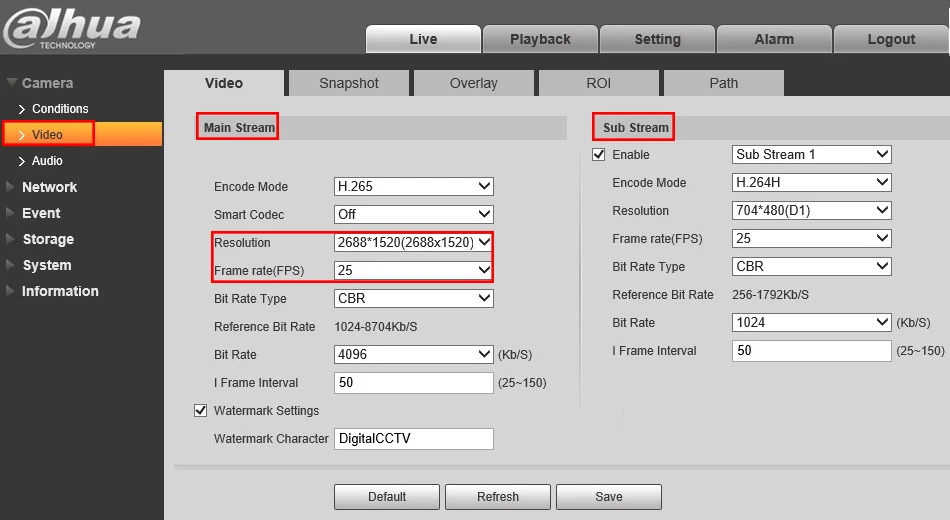The image size is (950, 520).
Task: Click Main Stream I Frame Interval field
Action: (x=414, y=382)
